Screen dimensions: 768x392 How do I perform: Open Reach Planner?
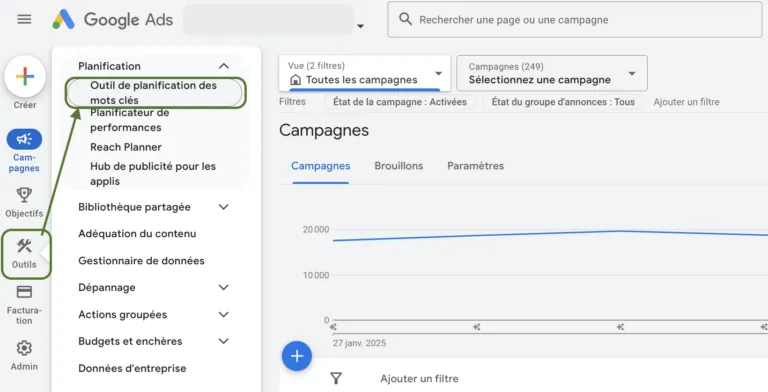coord(126,147)
